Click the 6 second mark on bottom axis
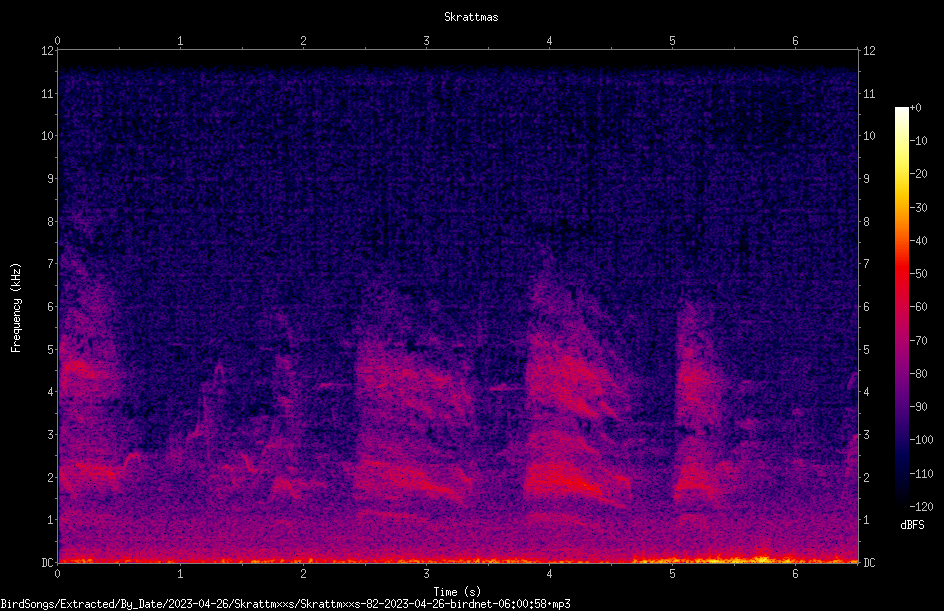 (x=795, y=574)
